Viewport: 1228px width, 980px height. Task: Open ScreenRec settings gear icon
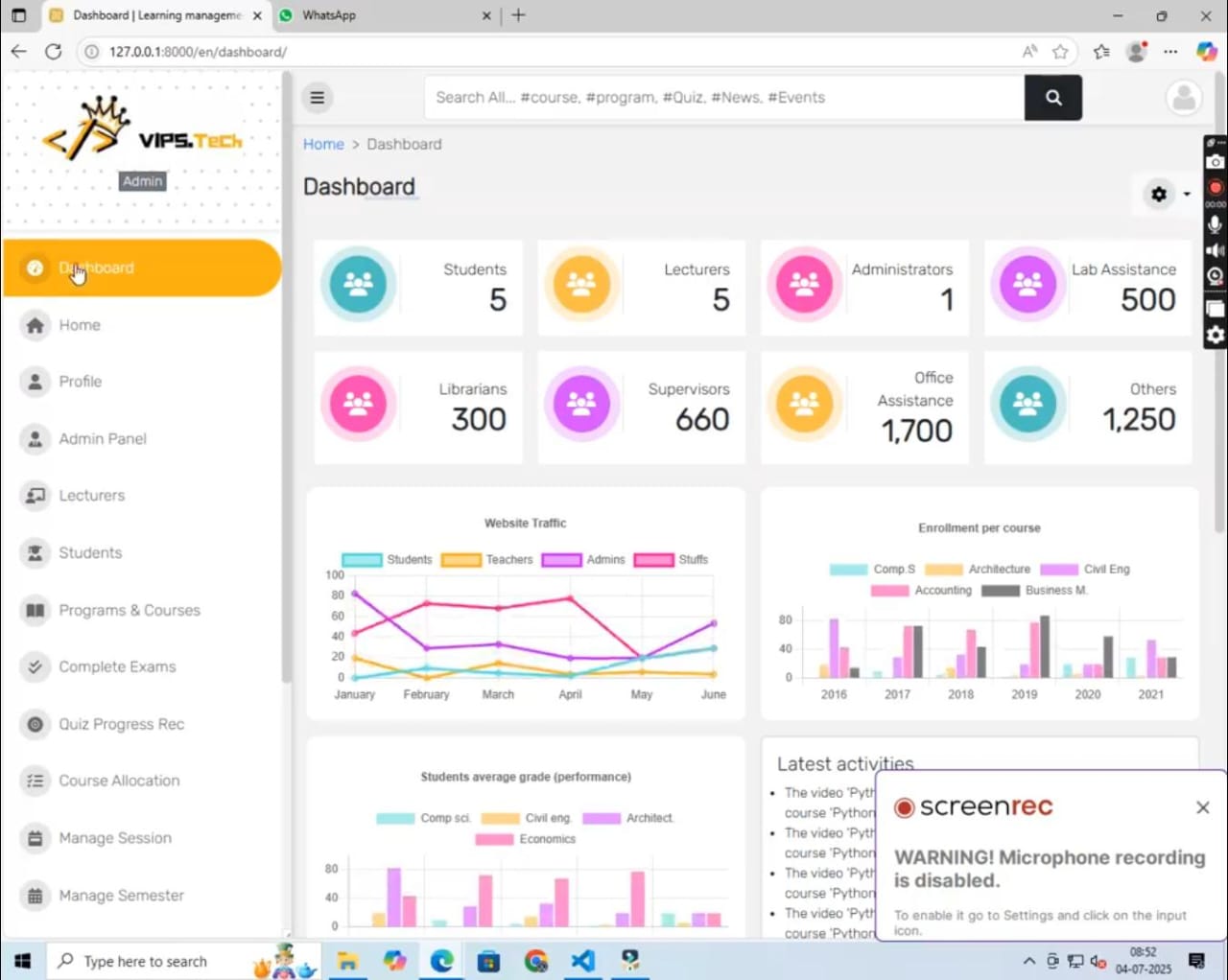(1216, 335)
